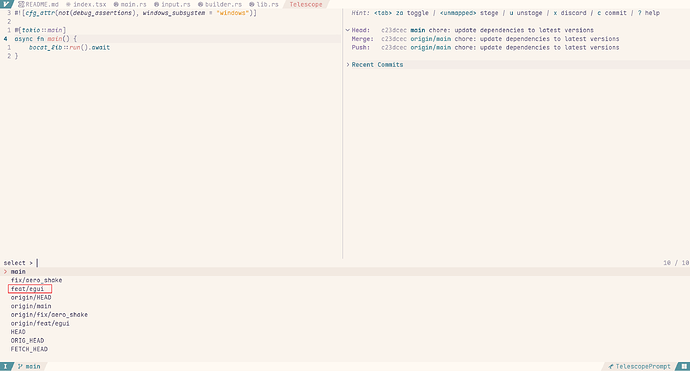Click the insert mode indicator in statusline

pyautogui.click(x=6, y=366)
